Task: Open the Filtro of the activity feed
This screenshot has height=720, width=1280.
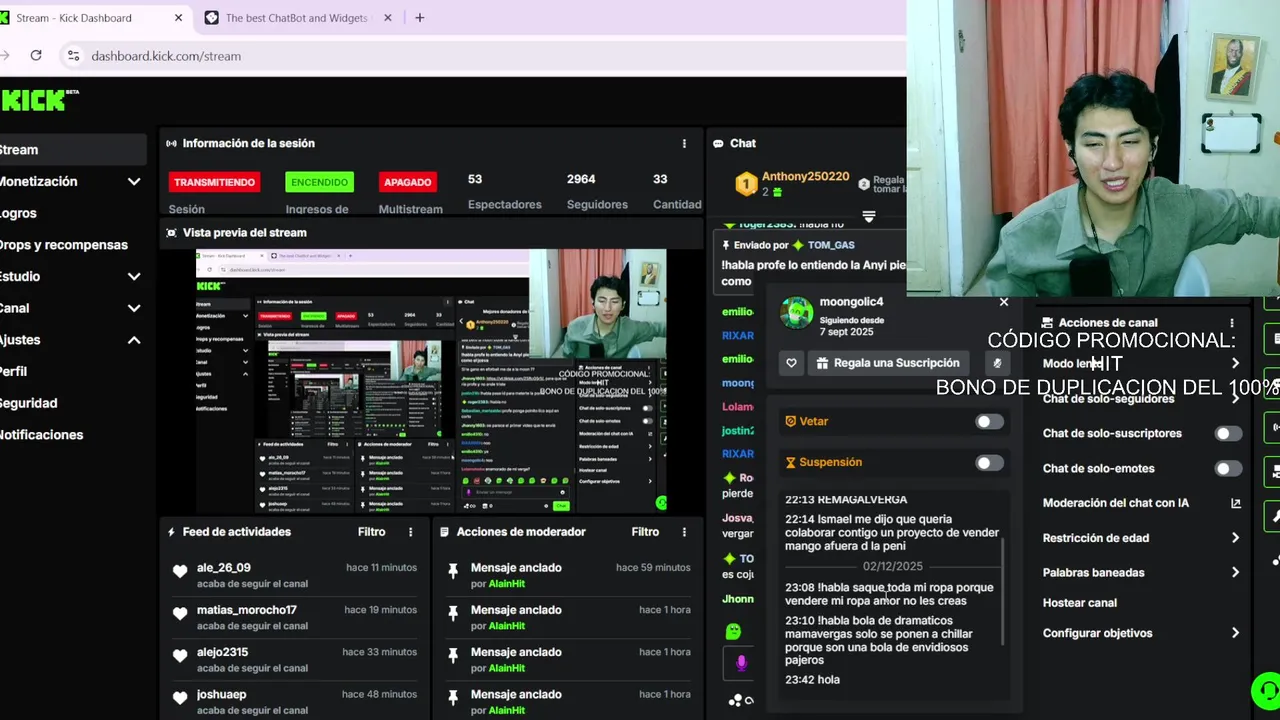Action: [x=372, y=532]
